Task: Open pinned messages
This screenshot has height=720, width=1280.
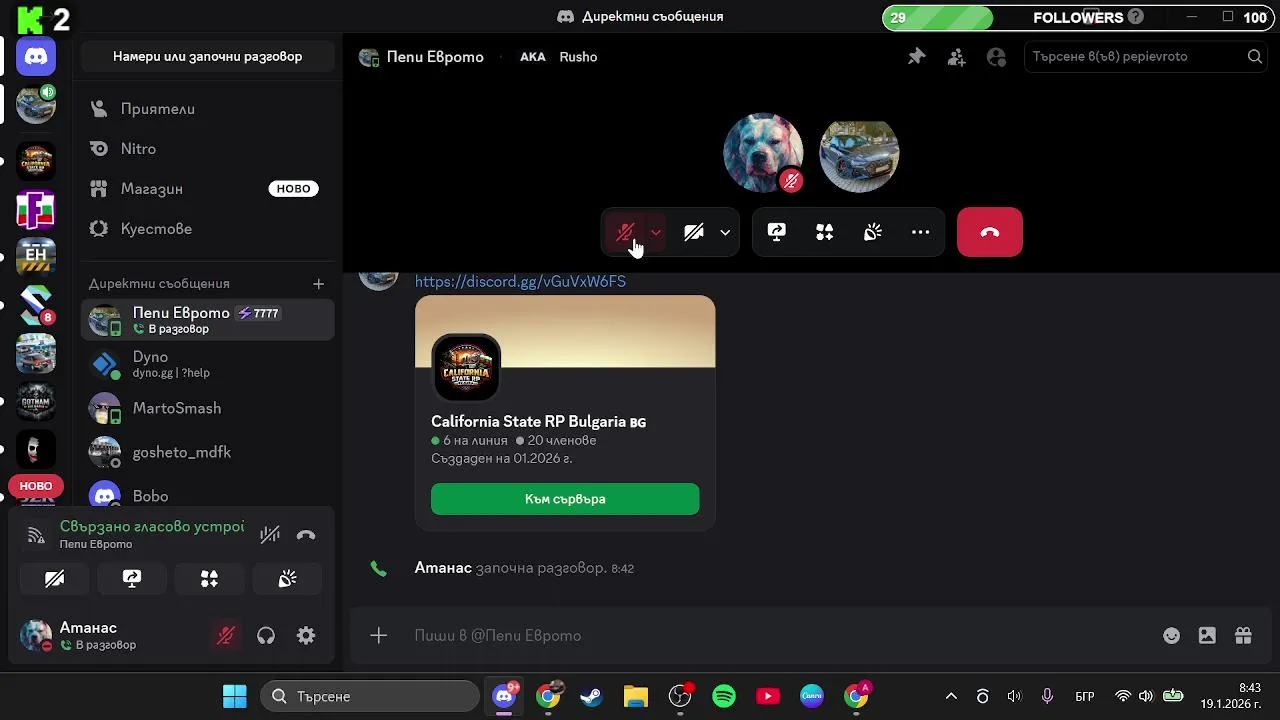Action: pos(916,57)
